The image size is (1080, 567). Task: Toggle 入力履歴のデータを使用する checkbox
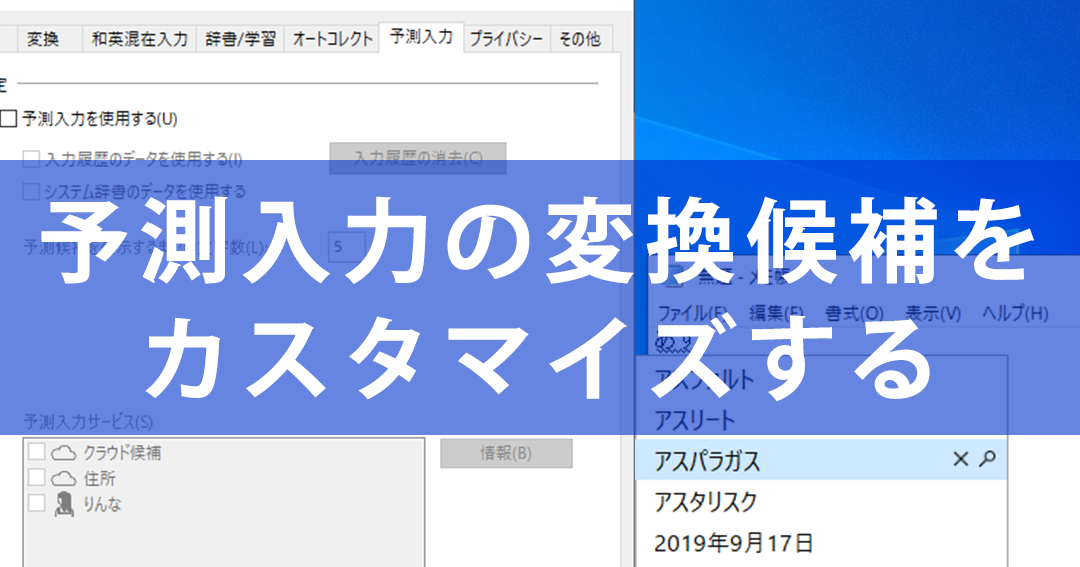[x=31, y=159]
